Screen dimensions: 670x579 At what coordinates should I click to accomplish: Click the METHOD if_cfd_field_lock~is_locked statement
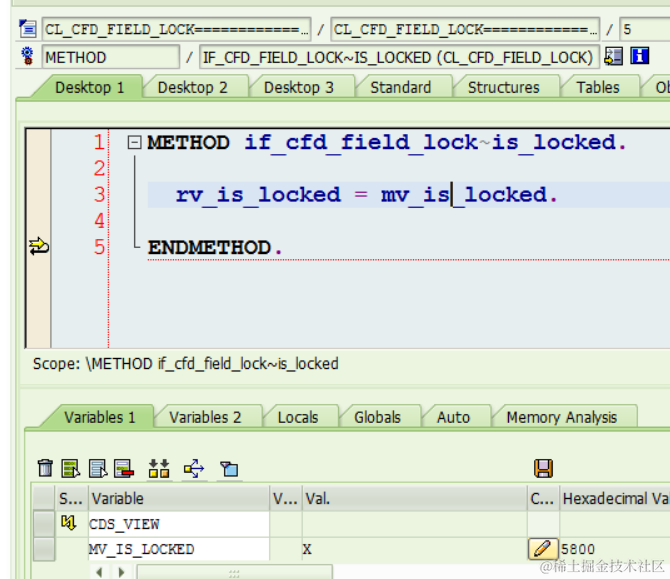coord(387,142)
